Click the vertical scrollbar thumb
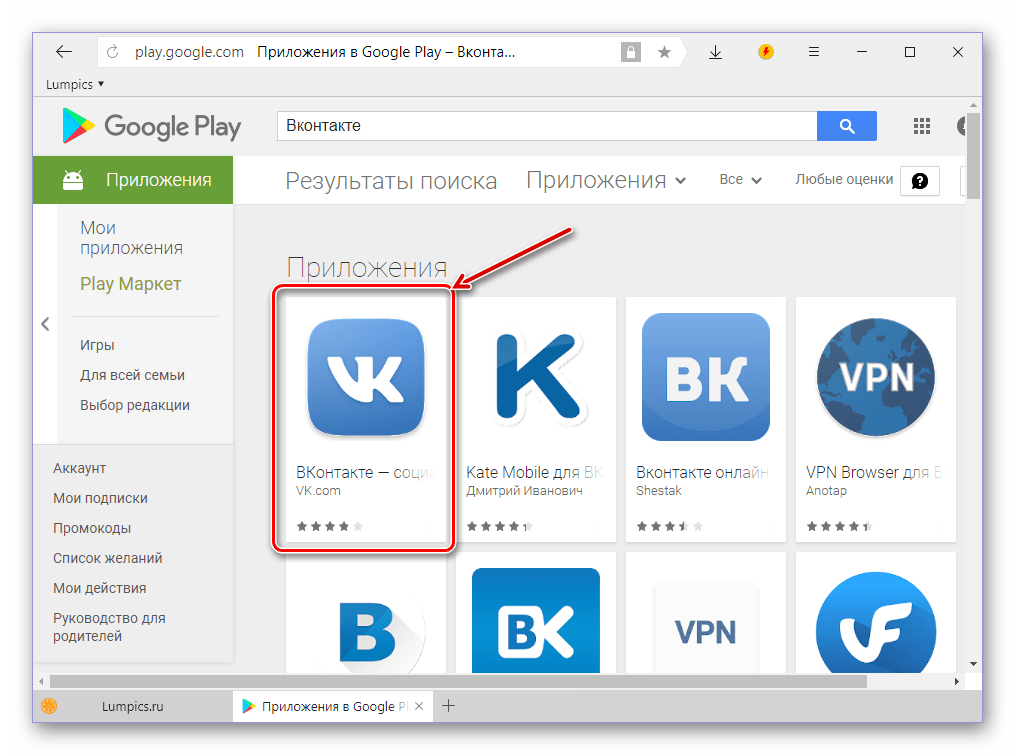 974,155
